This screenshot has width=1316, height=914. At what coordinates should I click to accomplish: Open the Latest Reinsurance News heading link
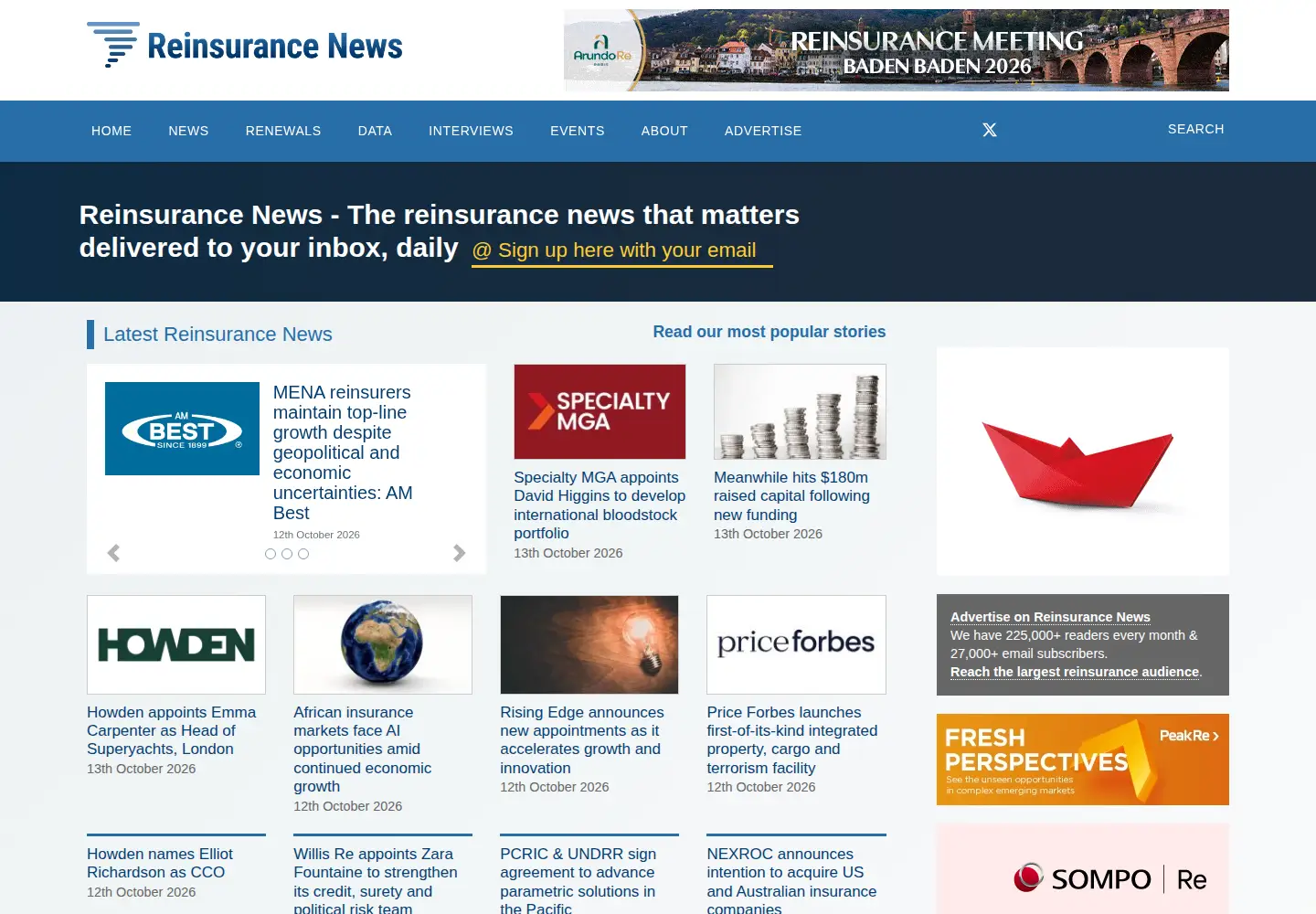(x=218, y=335)
